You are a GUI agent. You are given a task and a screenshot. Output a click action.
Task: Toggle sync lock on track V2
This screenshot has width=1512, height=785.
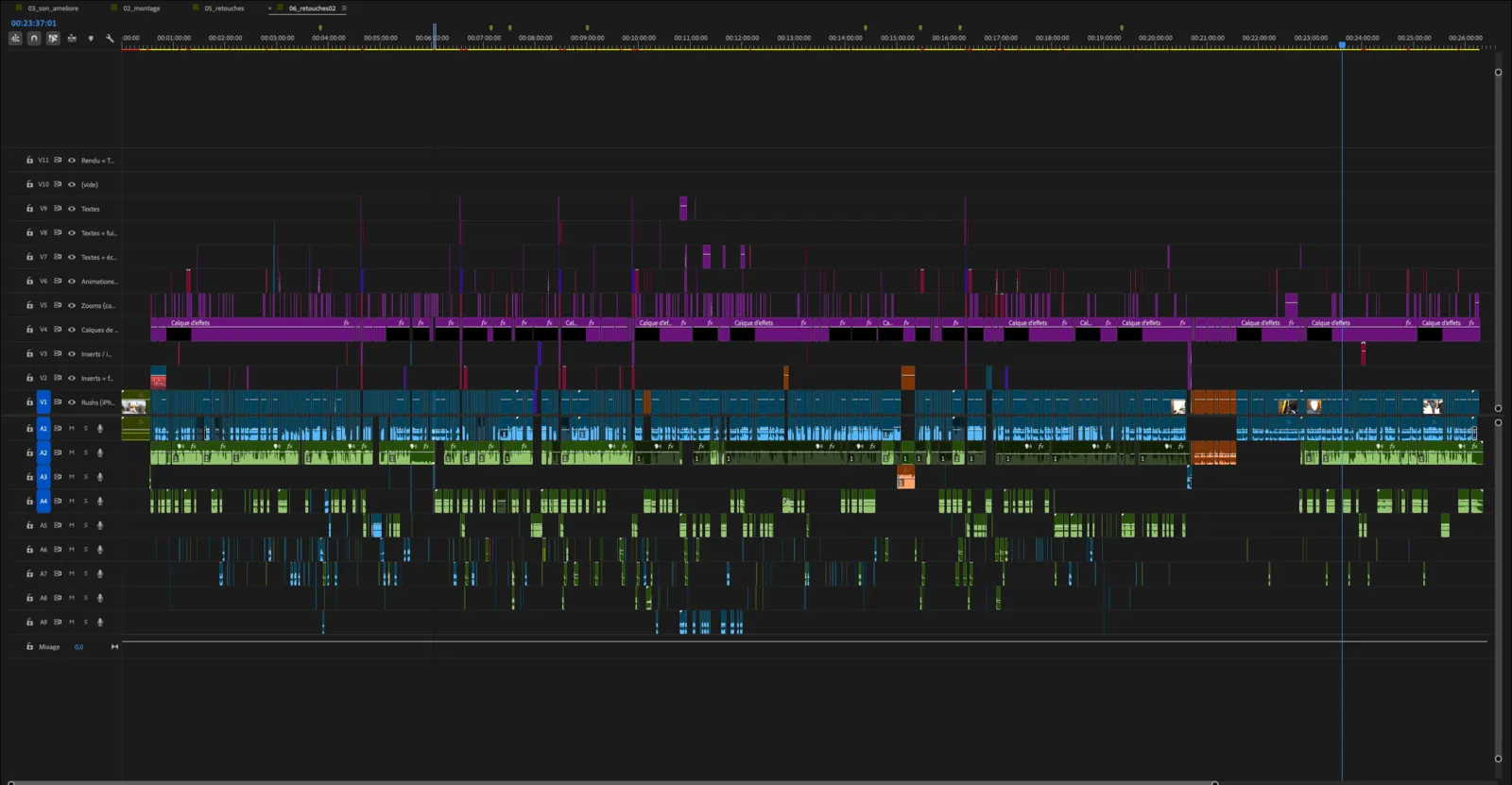[58, 378]
